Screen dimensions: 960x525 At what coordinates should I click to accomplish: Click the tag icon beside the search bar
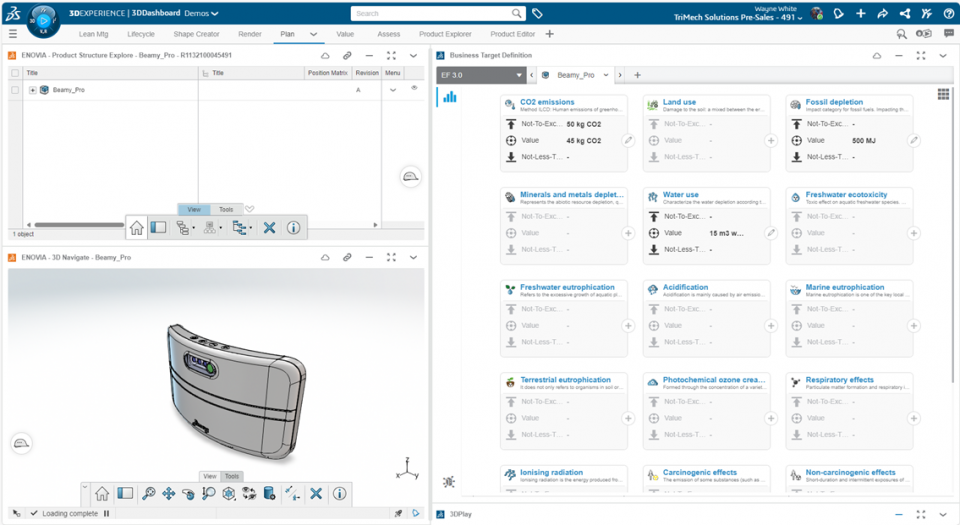pos(537,13)
